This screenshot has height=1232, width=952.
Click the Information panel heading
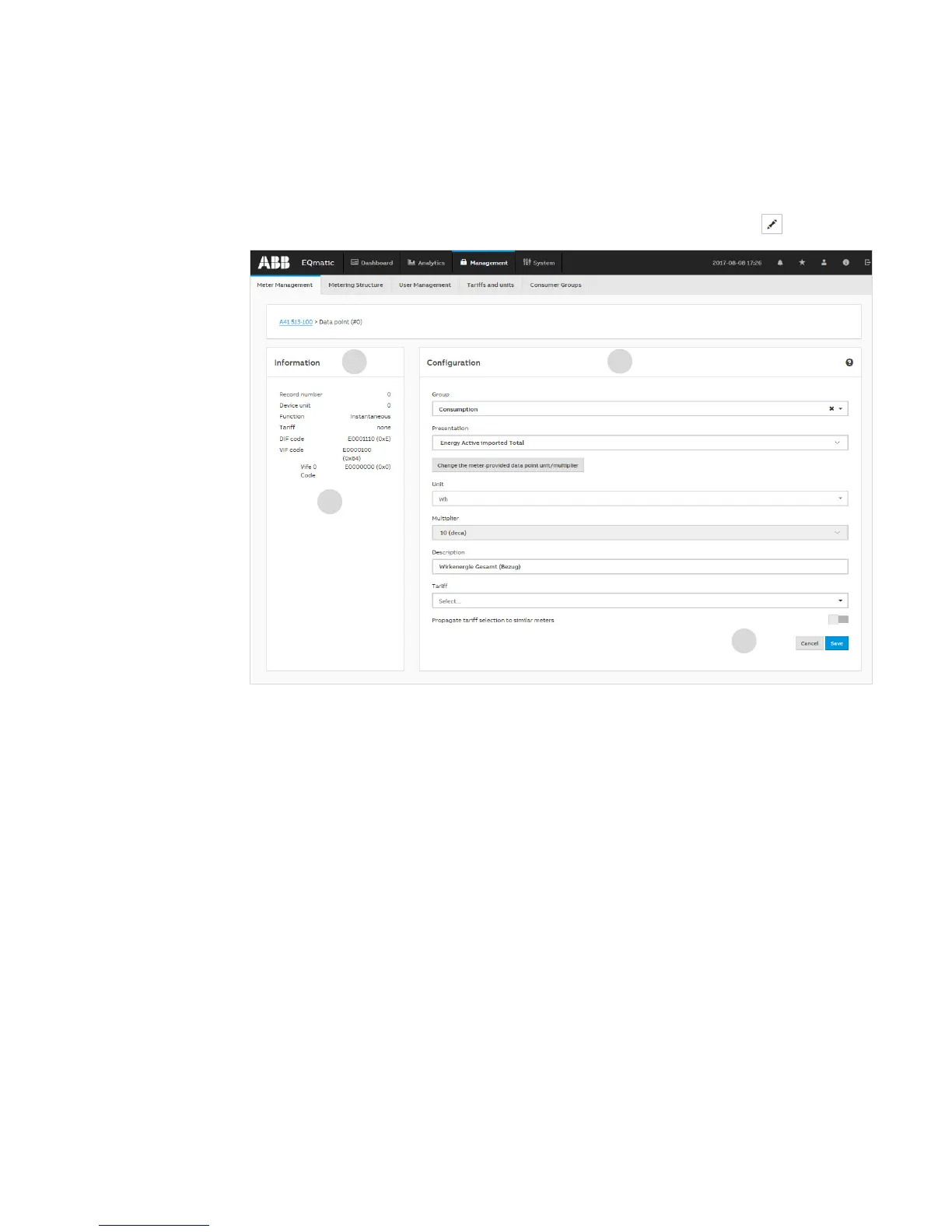[x=297, y=362]
